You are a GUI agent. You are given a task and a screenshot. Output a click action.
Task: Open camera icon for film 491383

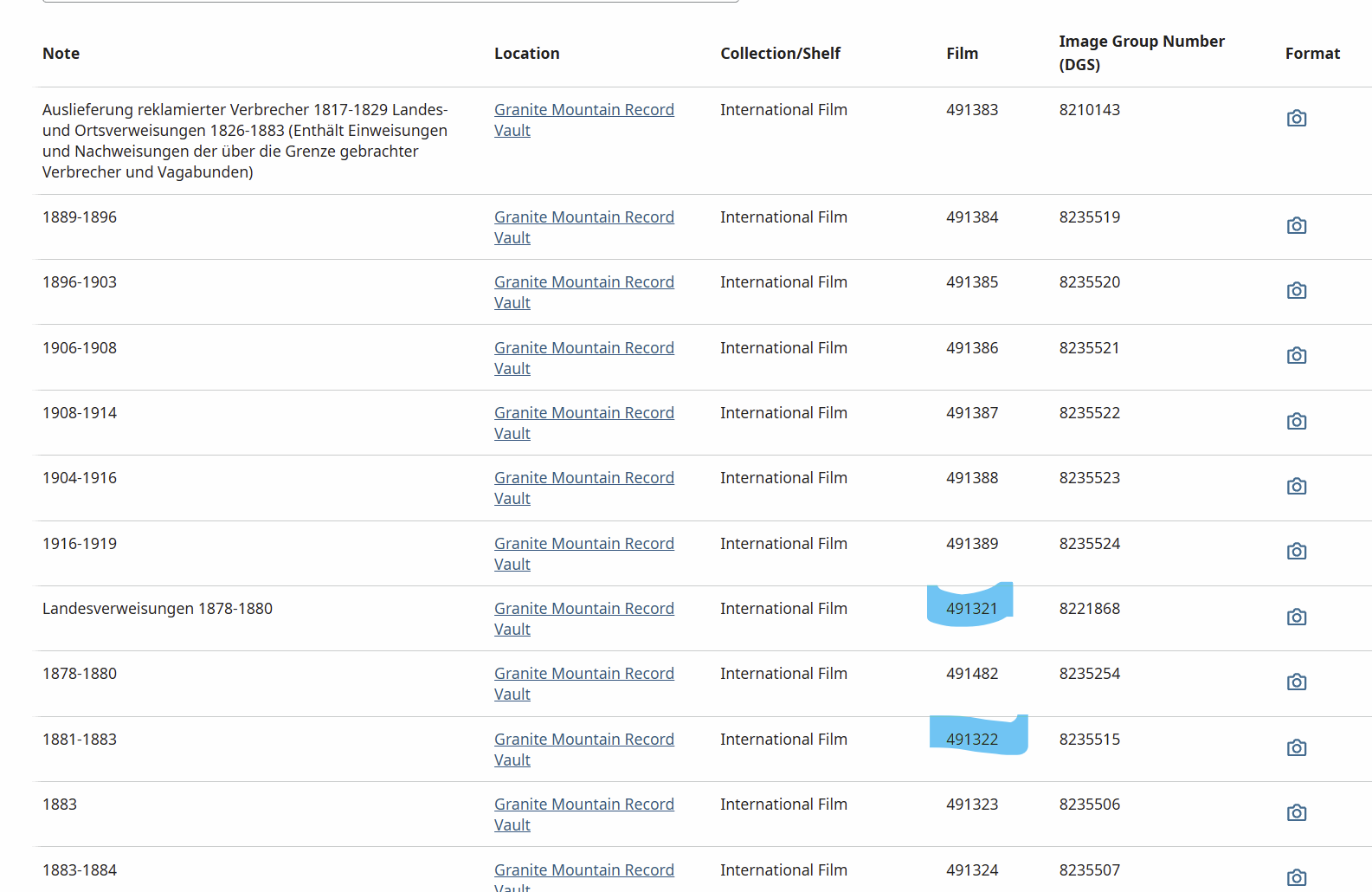[x=1296, y=118]
